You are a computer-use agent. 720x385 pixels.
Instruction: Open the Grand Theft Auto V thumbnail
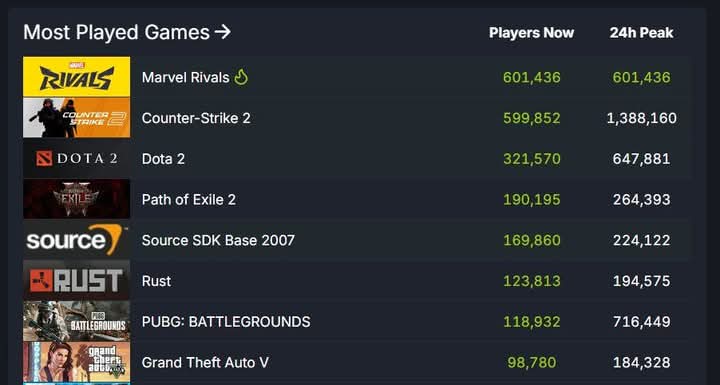[x=77, y=362]
